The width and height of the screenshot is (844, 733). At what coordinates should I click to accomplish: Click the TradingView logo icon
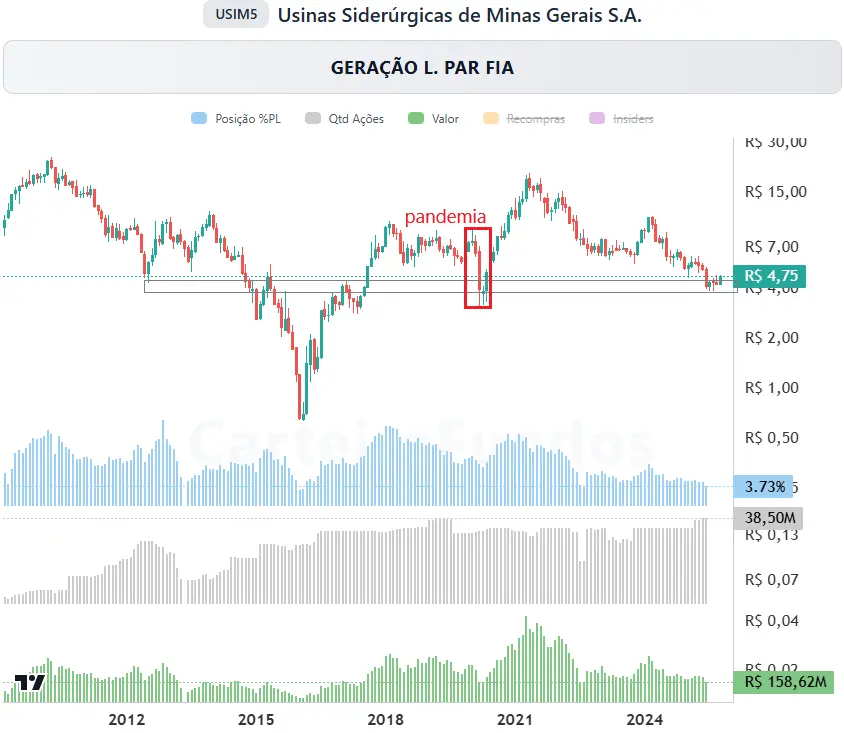click(30, 682)
